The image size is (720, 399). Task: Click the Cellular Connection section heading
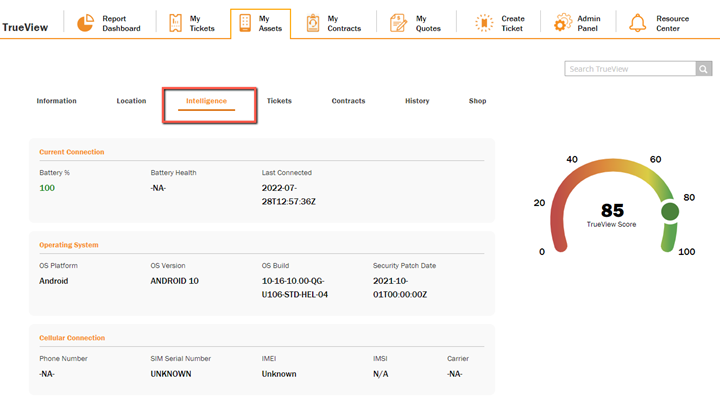click(x=72, y=338)
